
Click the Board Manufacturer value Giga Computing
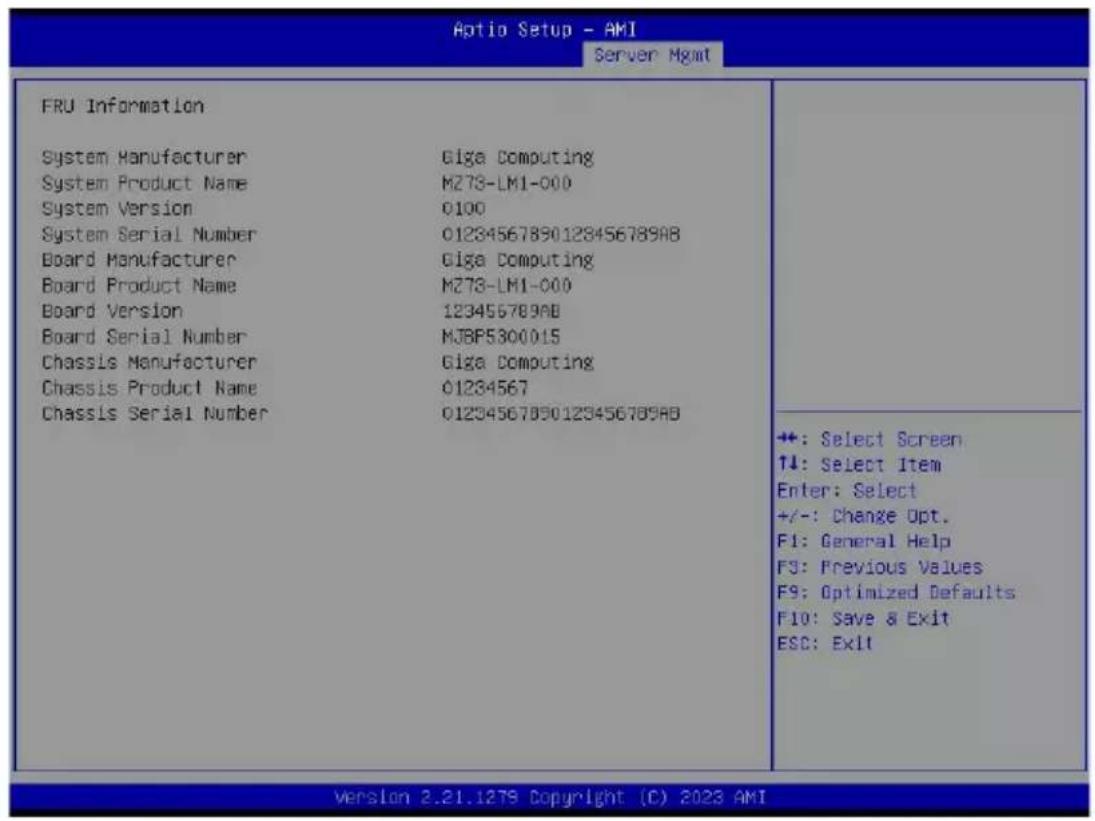pos(517,260)
